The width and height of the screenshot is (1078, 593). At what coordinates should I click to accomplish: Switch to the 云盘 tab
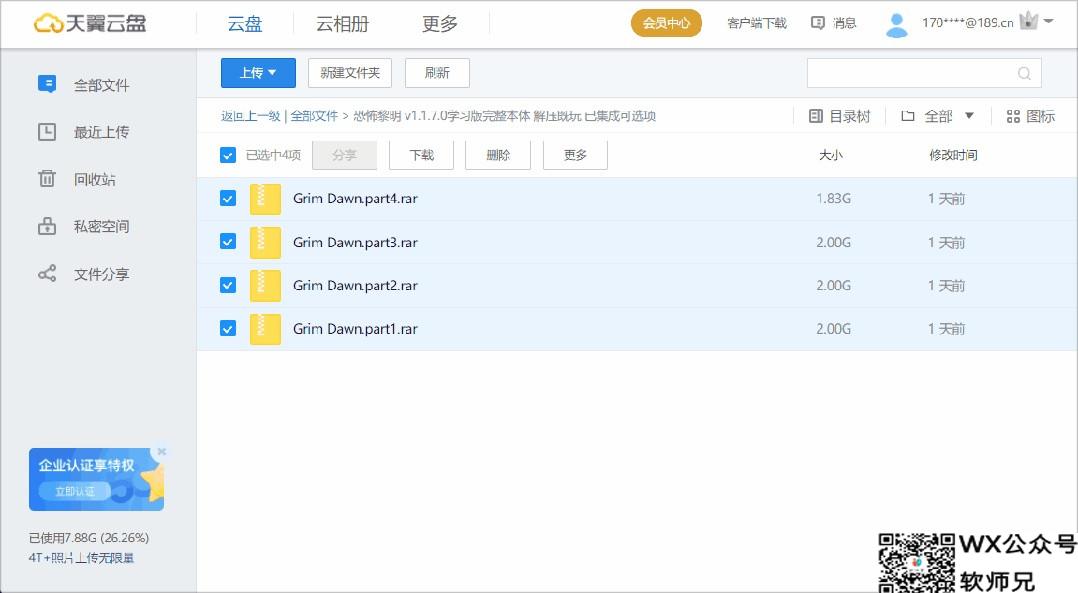(245, 23)
